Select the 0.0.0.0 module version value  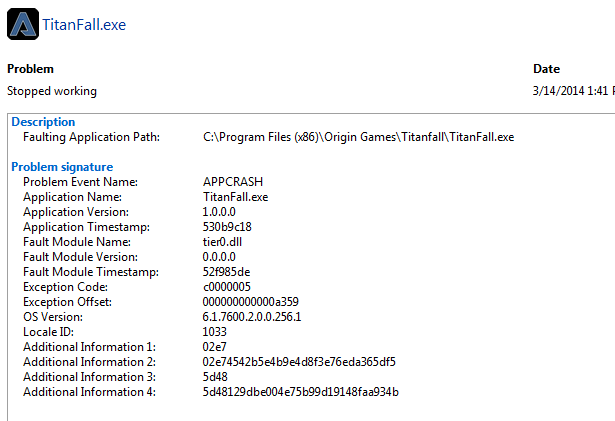219,257
